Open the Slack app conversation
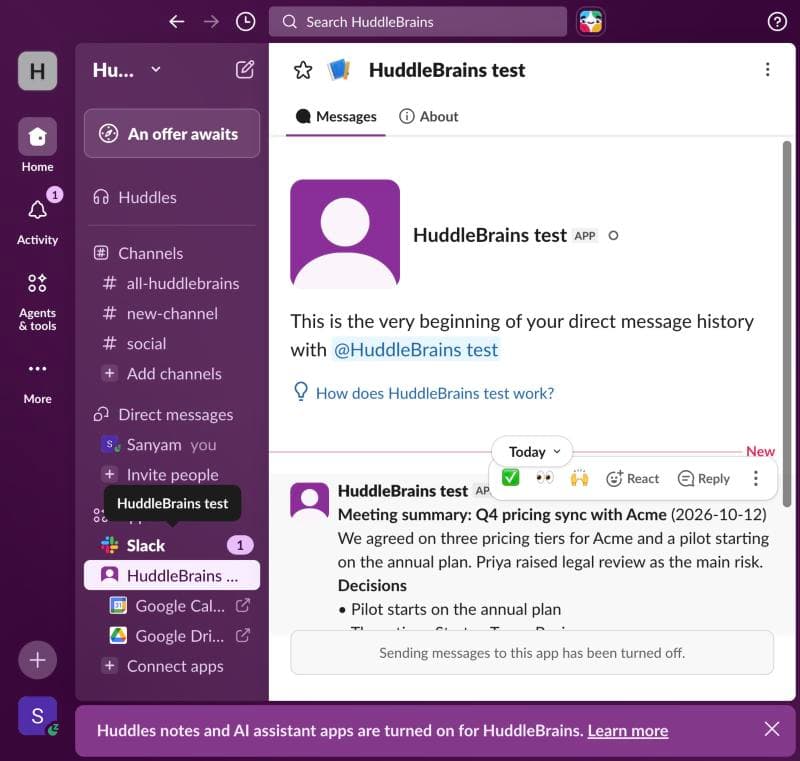This screenshot has height=761, width=800. (x=172, y=545)
